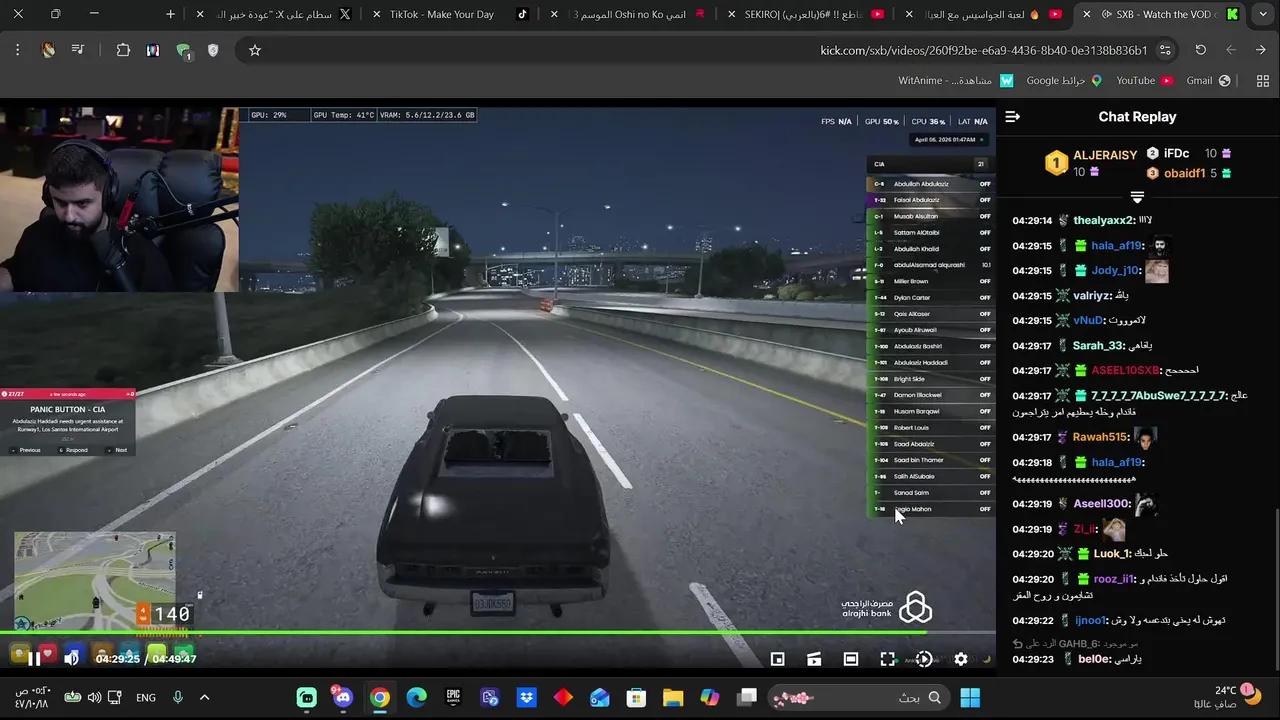
Task: Open the playback speed control
Action: [924, 659]
